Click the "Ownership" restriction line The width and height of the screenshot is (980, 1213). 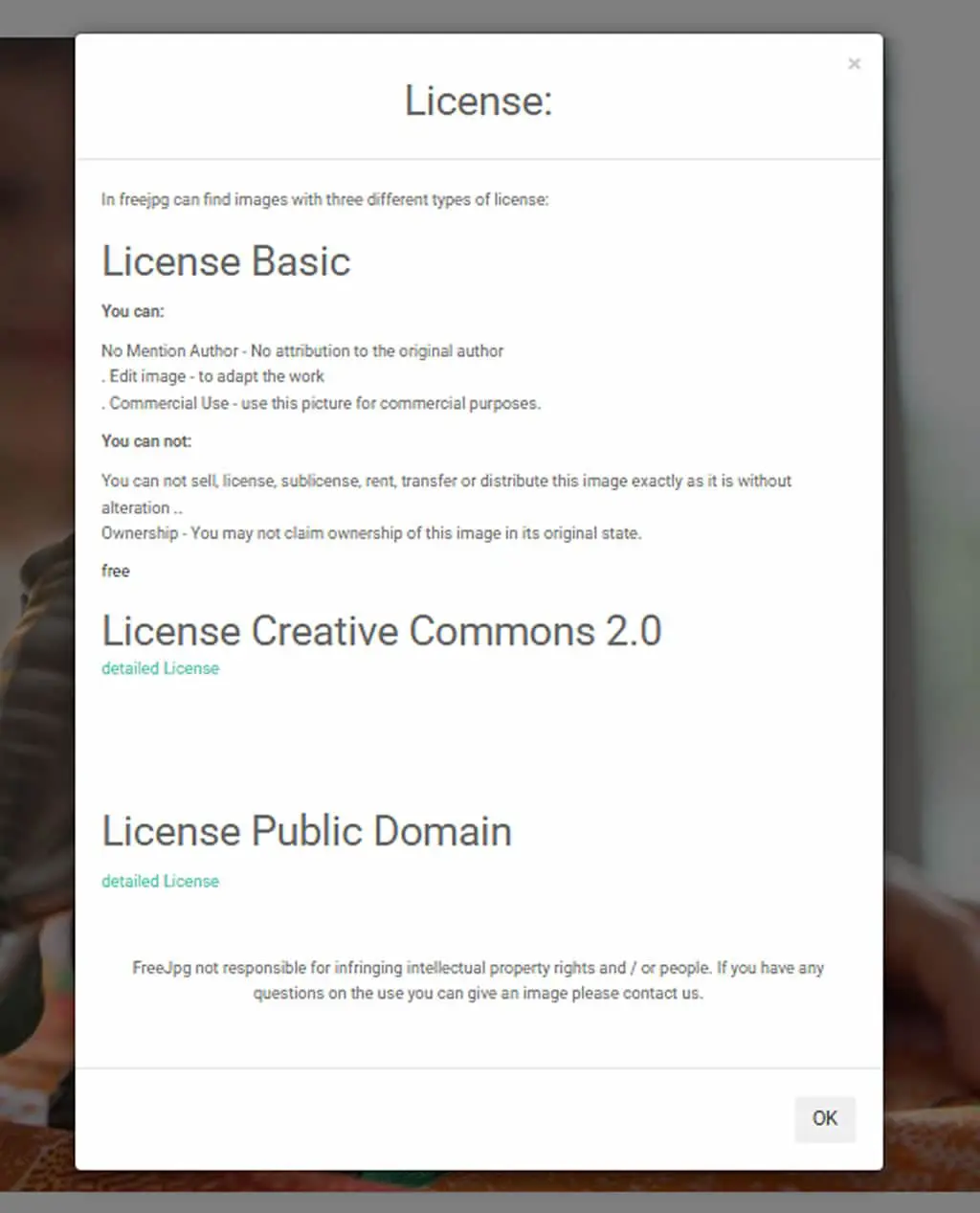tap(371, 533)
